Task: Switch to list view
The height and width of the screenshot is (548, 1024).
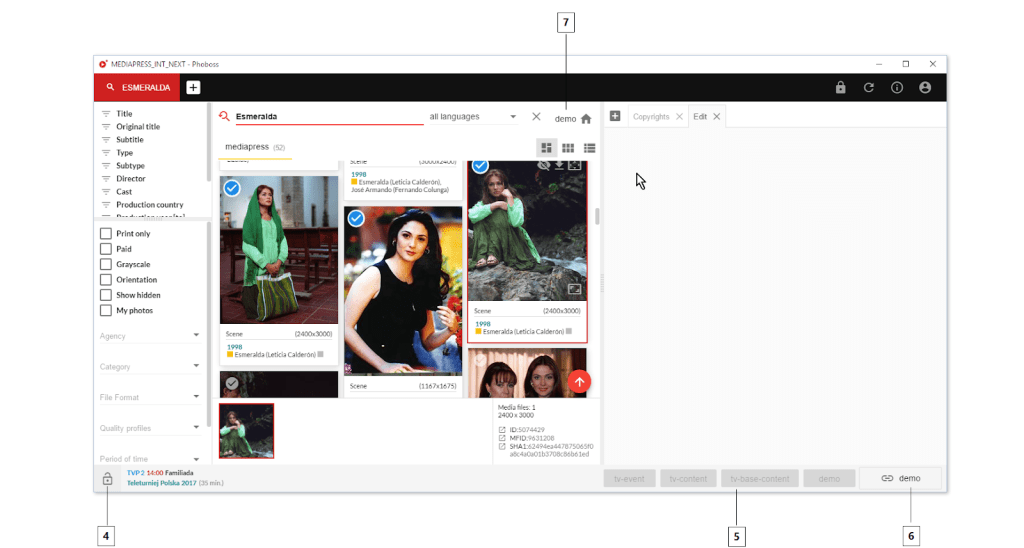Action: [x=590, y=148]
